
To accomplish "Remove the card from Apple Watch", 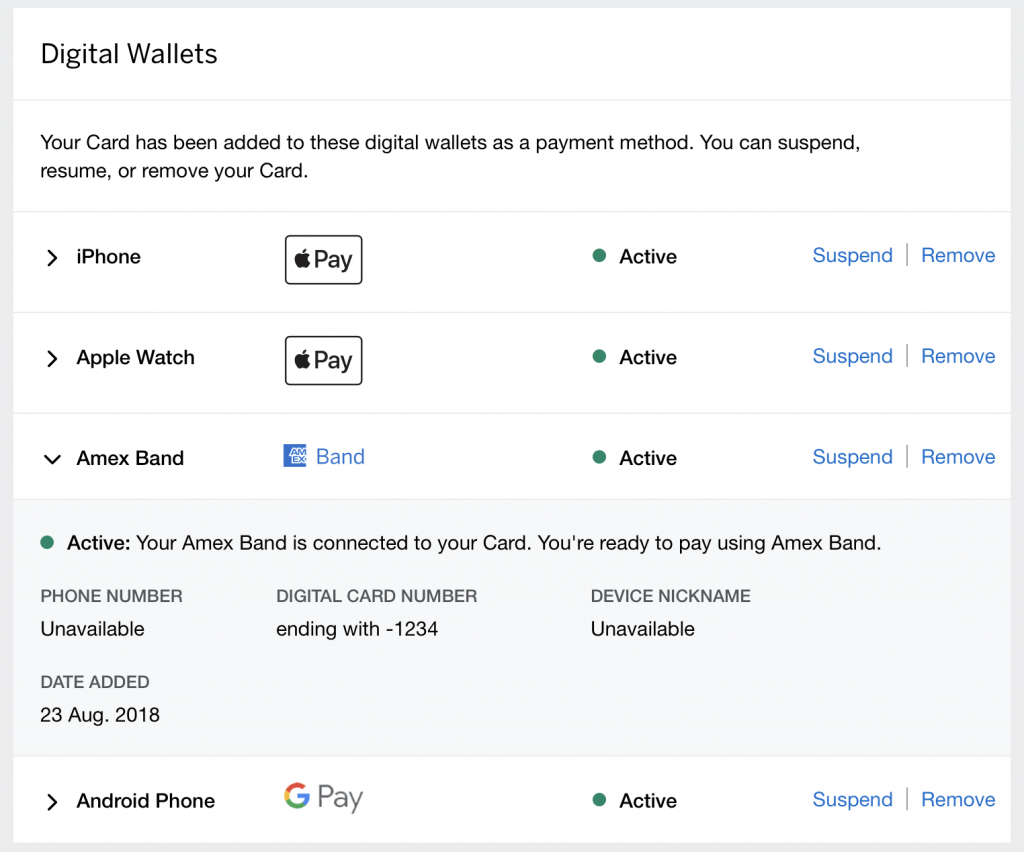I will coord(958,356).
